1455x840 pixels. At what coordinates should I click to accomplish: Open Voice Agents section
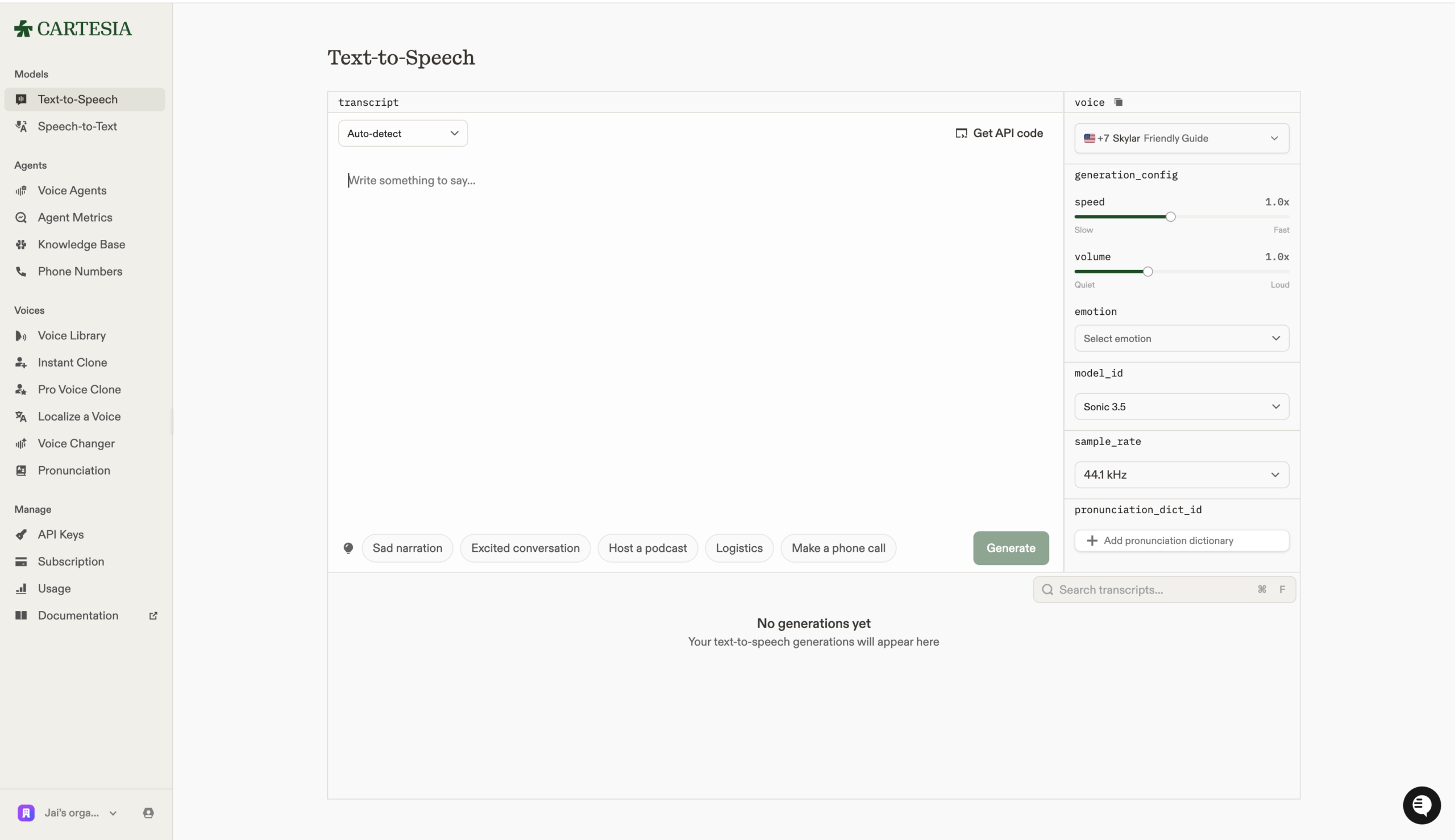(x=85, y=190)
